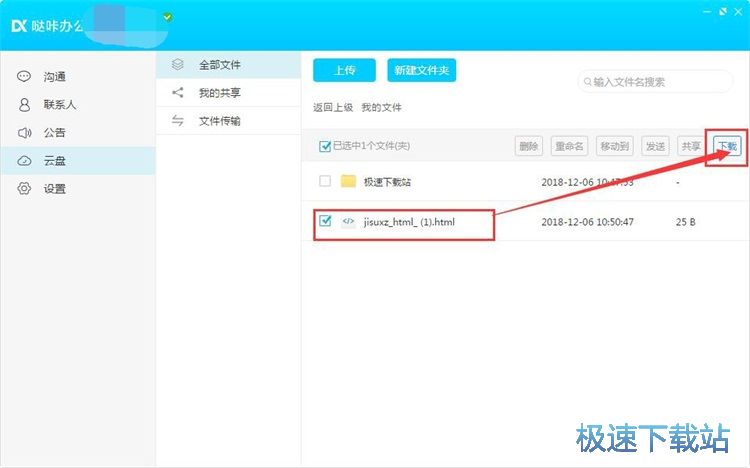
Task: Maximize the 哒咔办公 window
Action: click(x=723, y=11)
